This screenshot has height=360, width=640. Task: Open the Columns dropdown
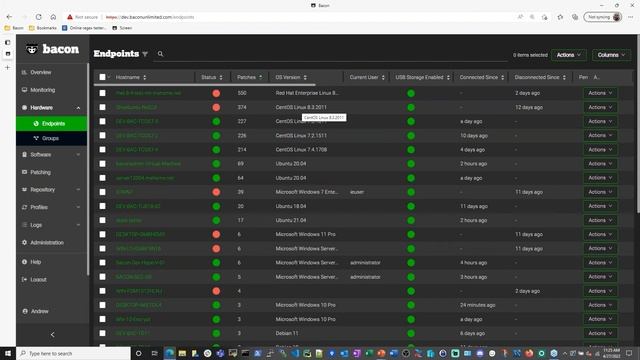pos(611,55)
